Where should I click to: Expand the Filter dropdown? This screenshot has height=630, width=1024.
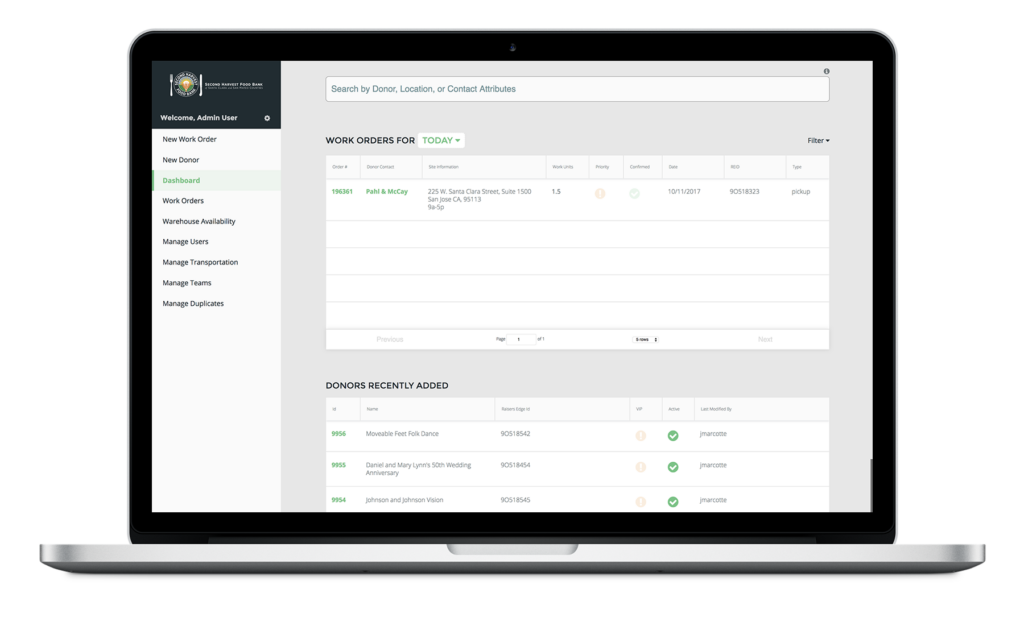click(x=818, y=141)
